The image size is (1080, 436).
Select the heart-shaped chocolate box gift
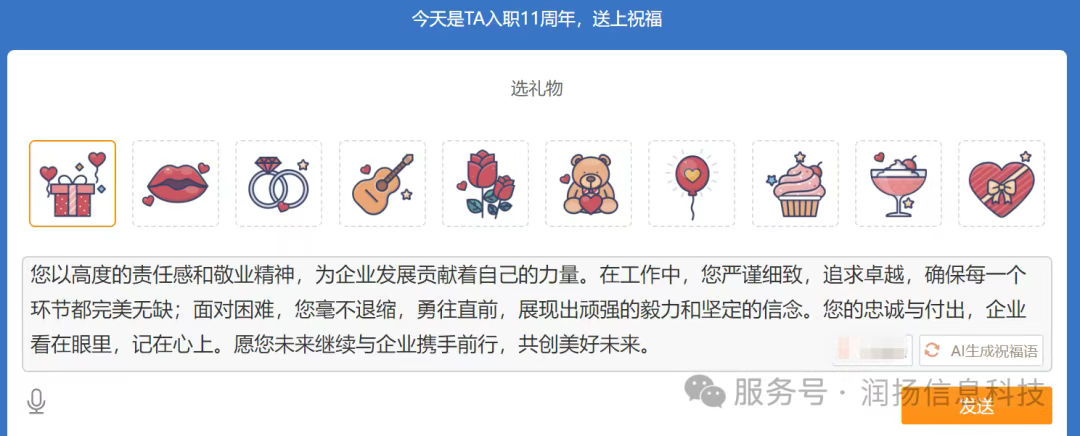[1002, 184]
